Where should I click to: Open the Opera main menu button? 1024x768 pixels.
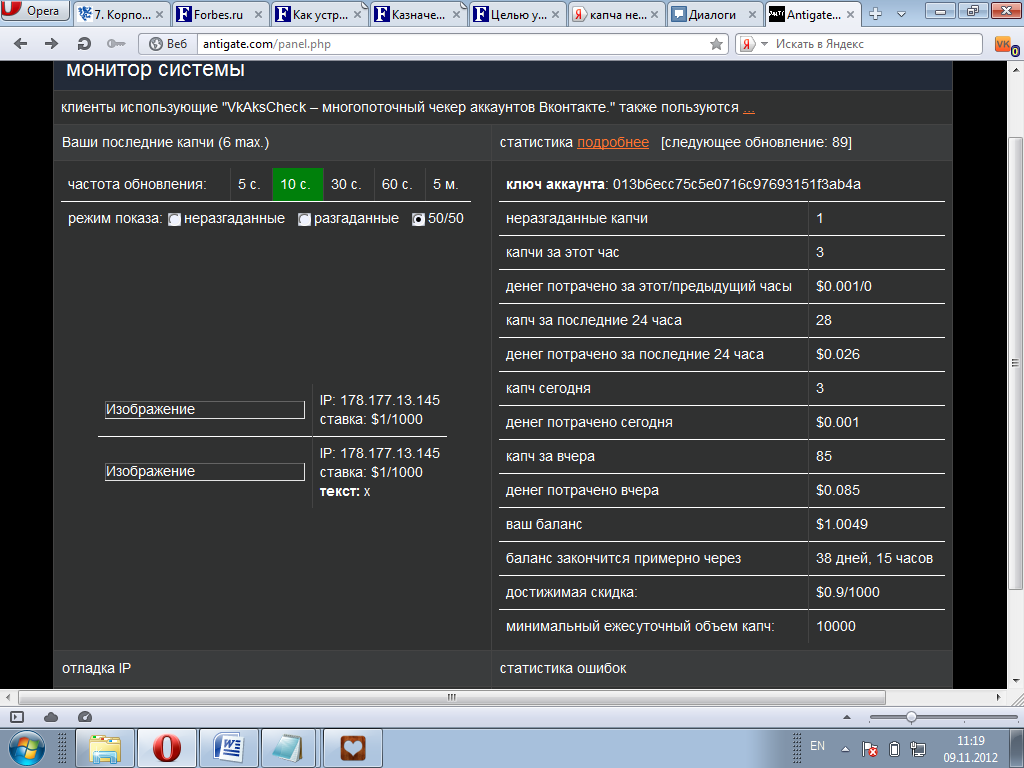tap(34, 10)
